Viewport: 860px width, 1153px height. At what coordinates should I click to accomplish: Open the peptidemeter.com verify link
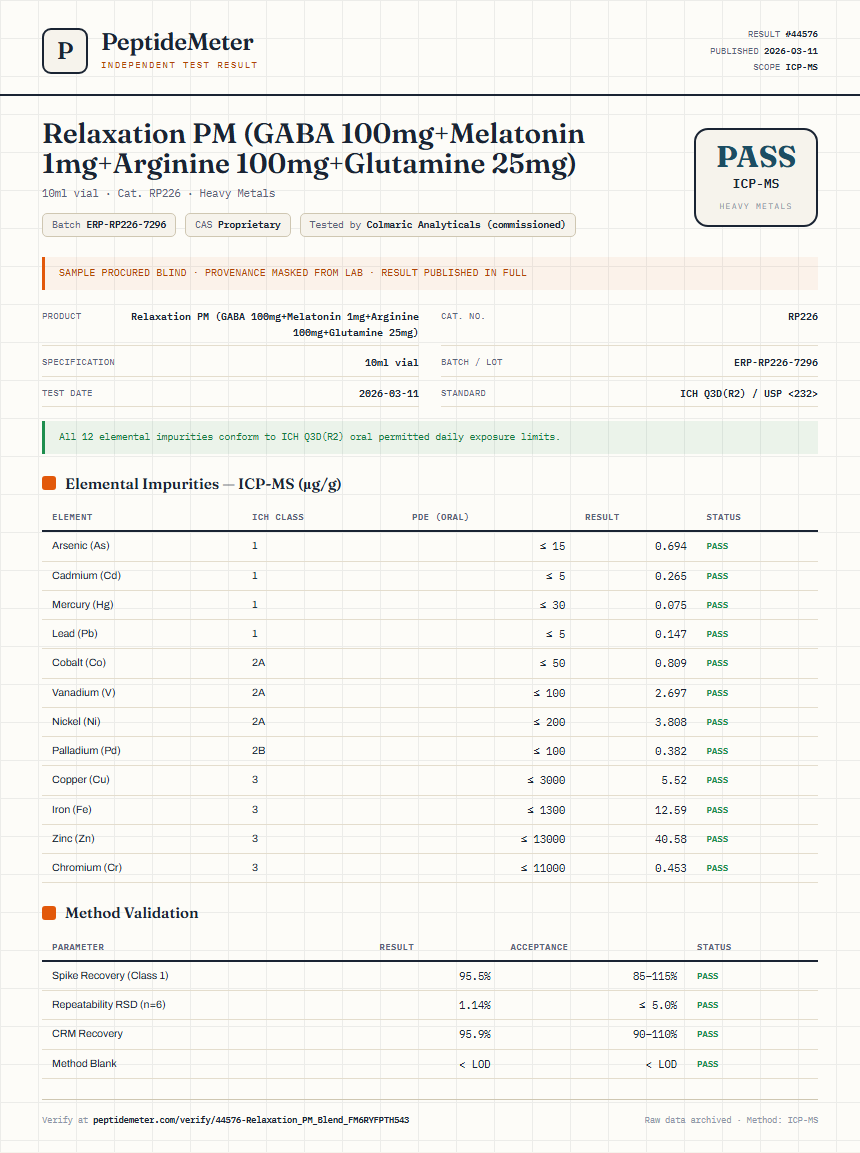(x=251, y=1120)
